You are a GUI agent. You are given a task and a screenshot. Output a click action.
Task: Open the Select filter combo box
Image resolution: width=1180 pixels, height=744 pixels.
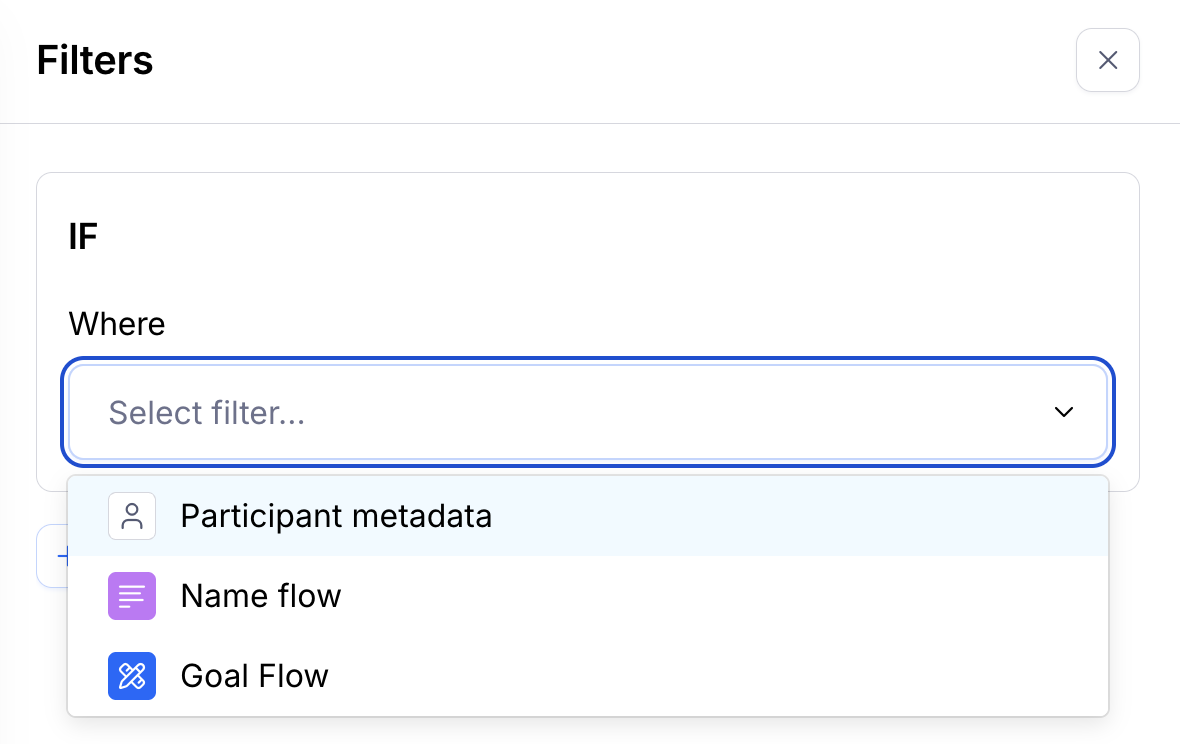[588, 412]
